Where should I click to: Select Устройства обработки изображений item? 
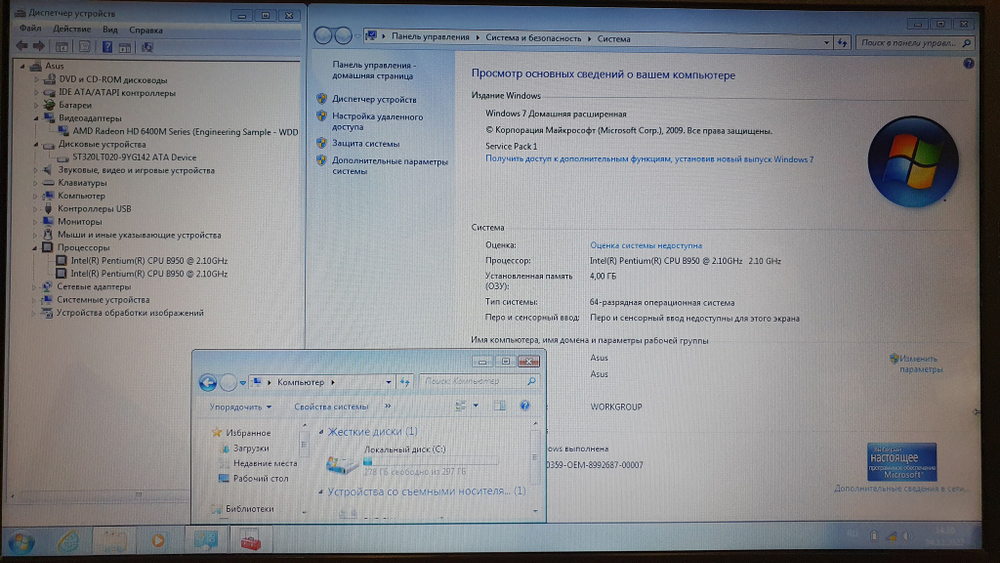point(130,313)
